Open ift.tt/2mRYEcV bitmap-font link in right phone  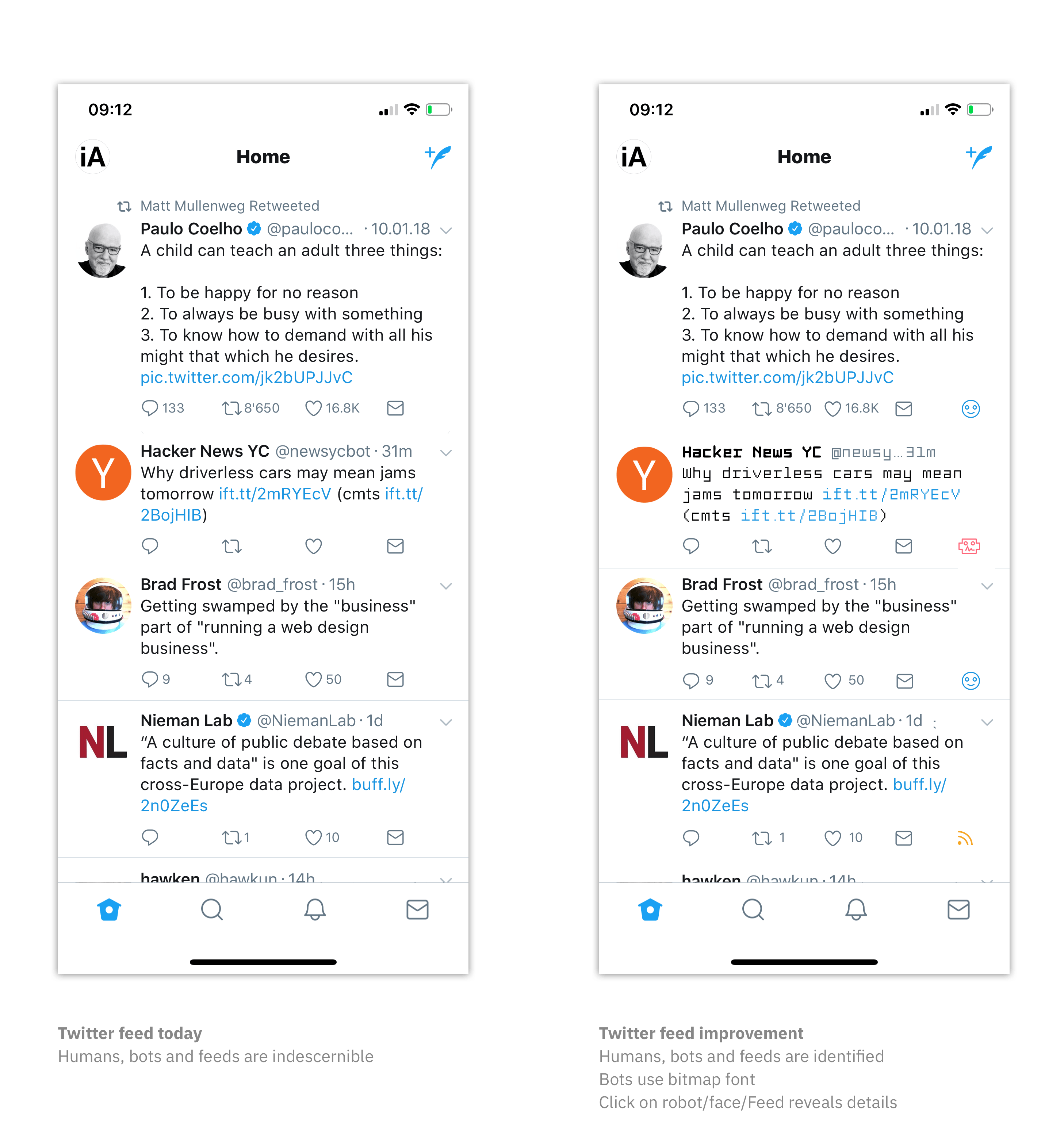click(891, 494)
